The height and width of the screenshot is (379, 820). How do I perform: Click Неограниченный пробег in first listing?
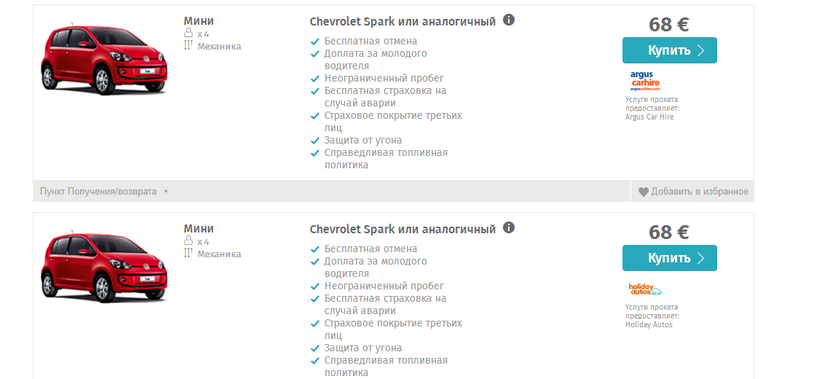coord(384,78)
